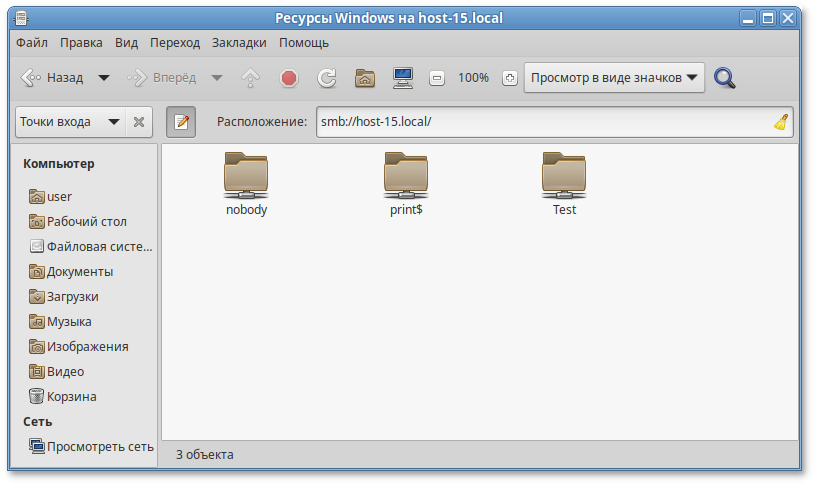Click the Computer icon in toolbar

point(403,78)
